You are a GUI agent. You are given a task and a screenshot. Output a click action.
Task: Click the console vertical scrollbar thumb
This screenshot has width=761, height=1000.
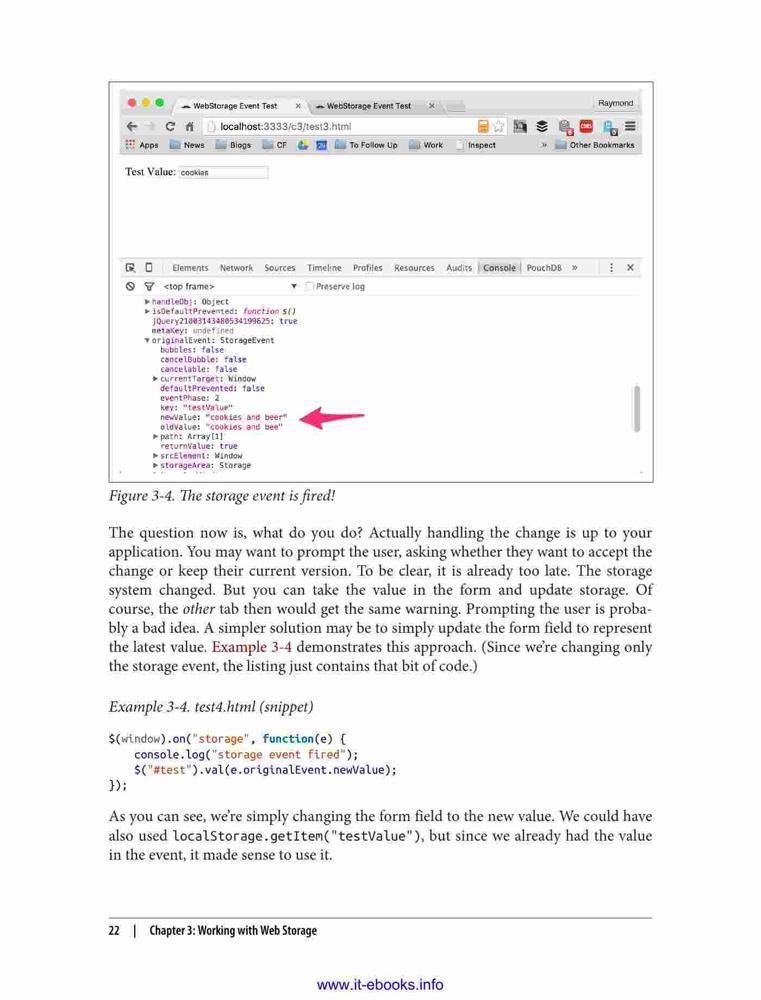(636, 408)
